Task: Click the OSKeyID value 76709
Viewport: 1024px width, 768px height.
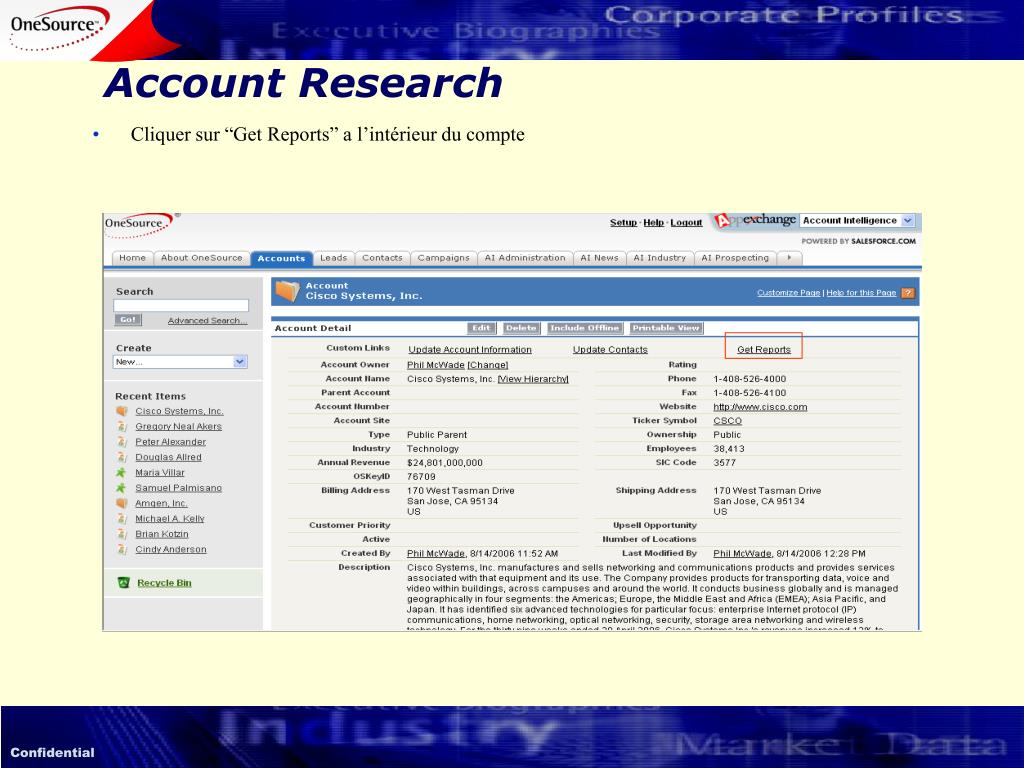Action: (421, 477)
